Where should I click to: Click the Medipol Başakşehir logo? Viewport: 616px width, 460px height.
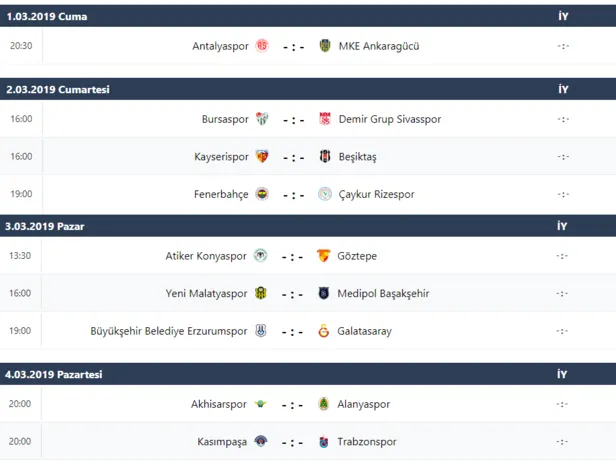click(324, 293)
